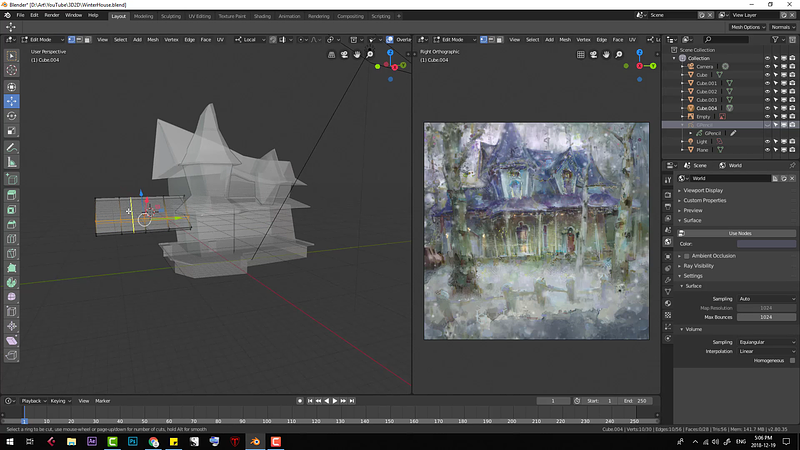Viewport: 800px width, 450px height.
Task: Open the Interpolation Linear dropdown
Action: click(x=766, y=352)
